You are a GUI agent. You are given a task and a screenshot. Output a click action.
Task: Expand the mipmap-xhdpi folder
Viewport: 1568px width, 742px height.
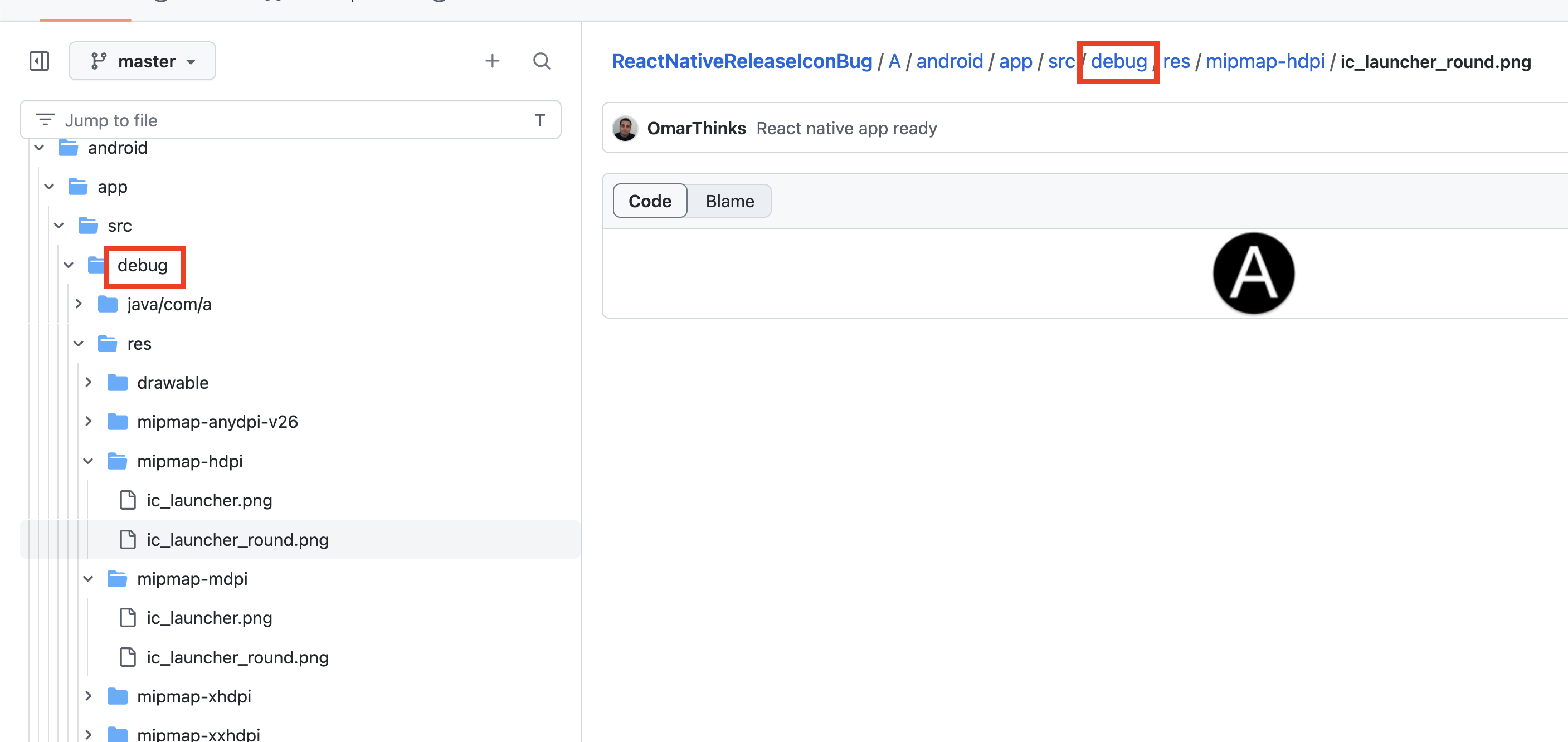pos(87,696)
